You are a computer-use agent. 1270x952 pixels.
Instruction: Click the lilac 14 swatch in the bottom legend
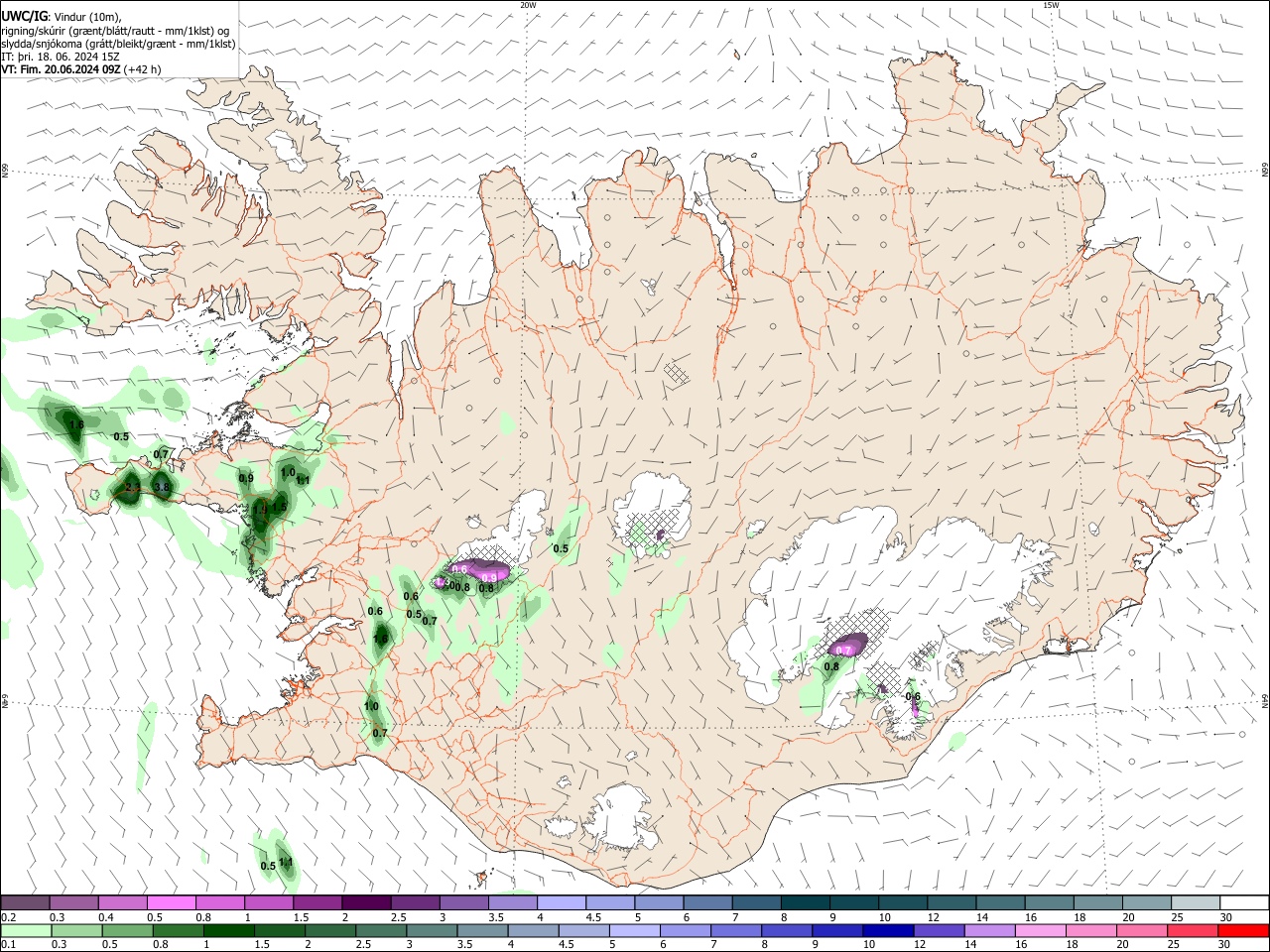[x=989, y=930]
